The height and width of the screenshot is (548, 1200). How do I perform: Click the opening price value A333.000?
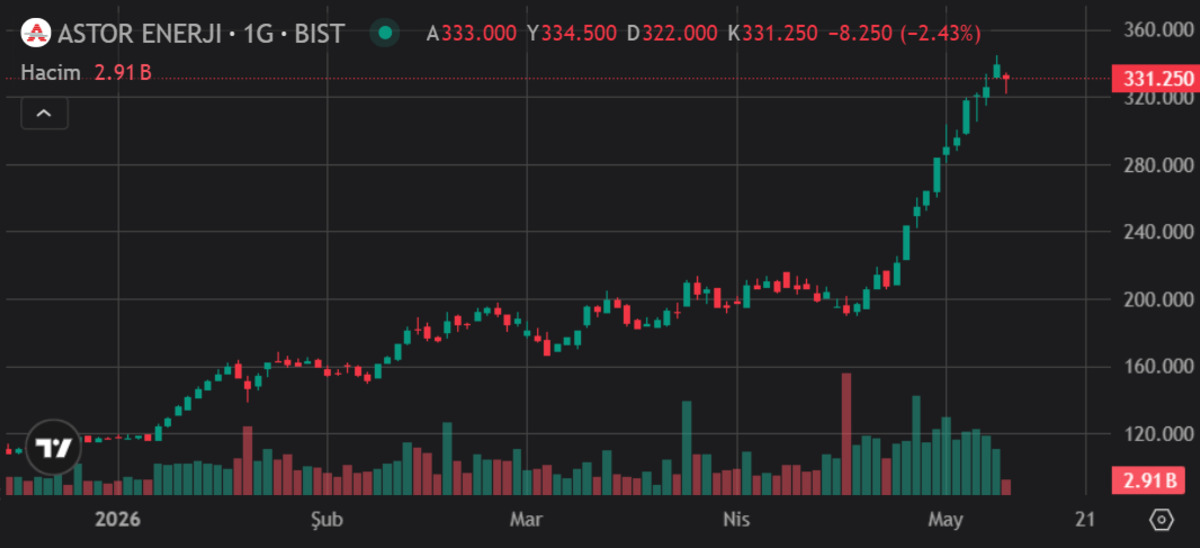(472, 34)
